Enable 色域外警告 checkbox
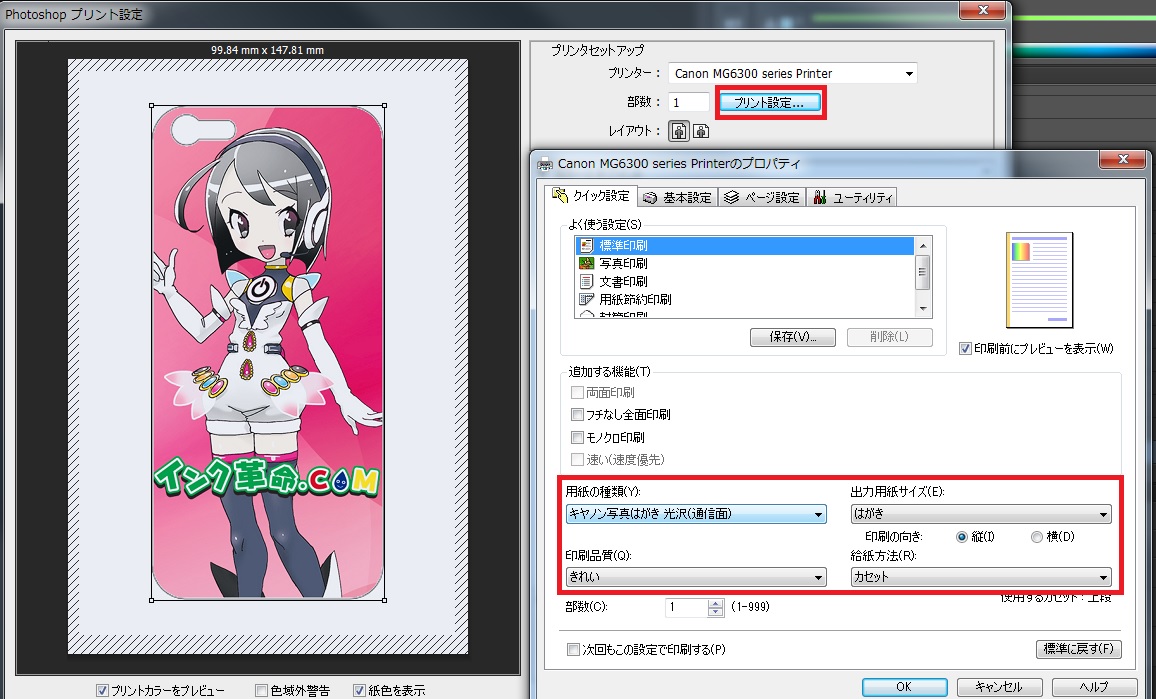This screenshot has height=699, width=1156. pos(261,691)
